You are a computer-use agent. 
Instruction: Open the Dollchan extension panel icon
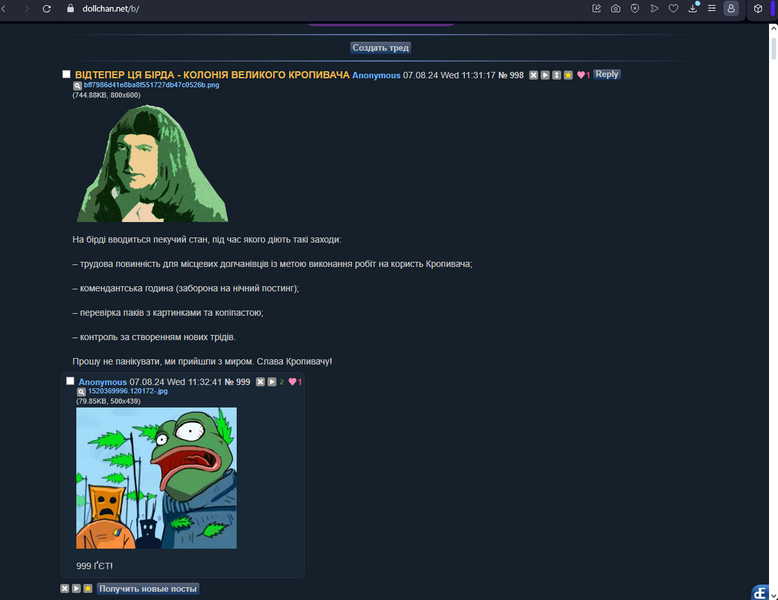pos(760,593)
